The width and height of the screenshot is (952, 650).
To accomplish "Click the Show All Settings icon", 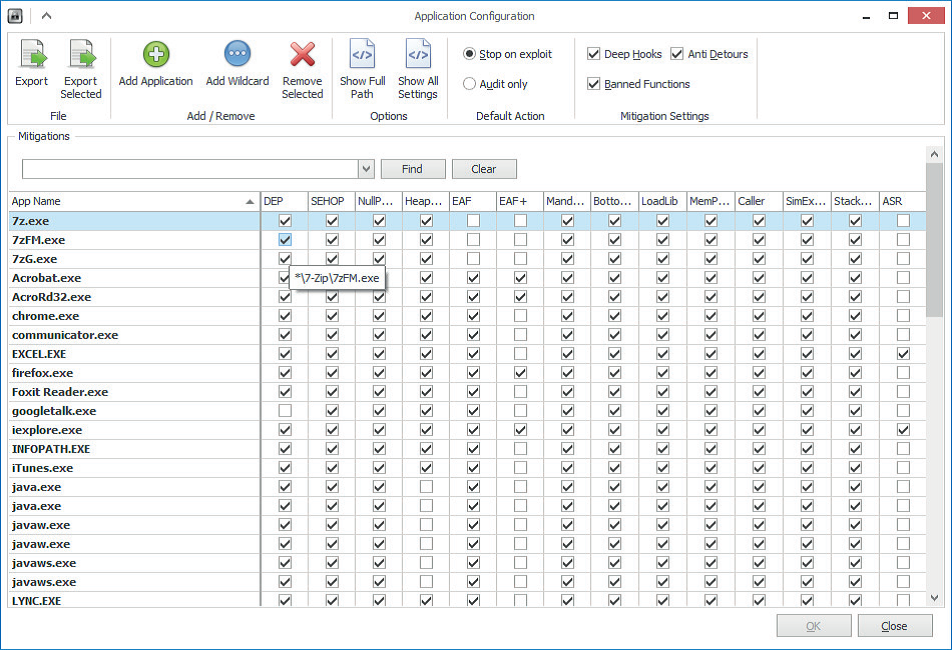I will (x=418, y=54).
